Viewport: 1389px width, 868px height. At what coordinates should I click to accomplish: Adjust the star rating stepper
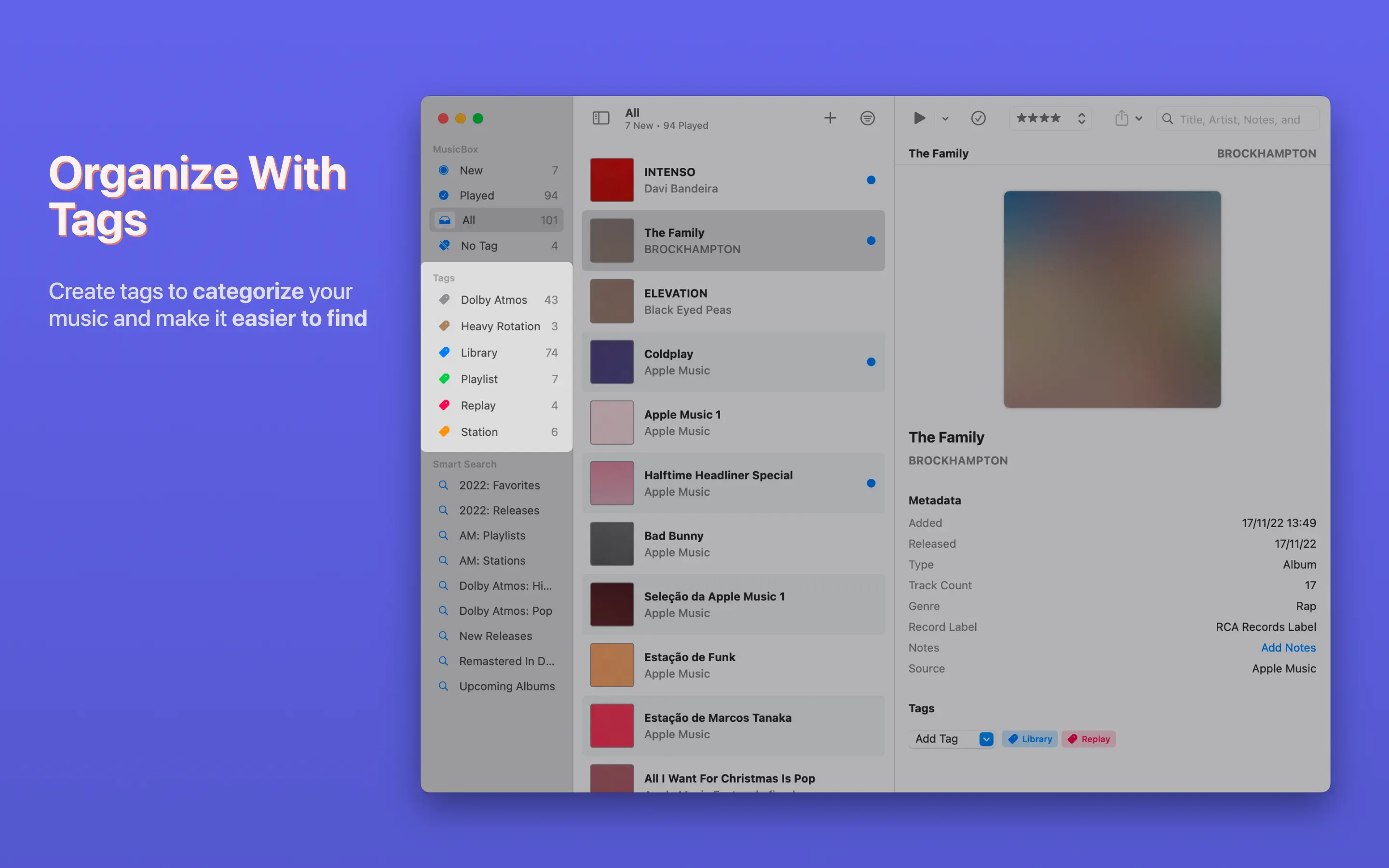pos(1081,118)
